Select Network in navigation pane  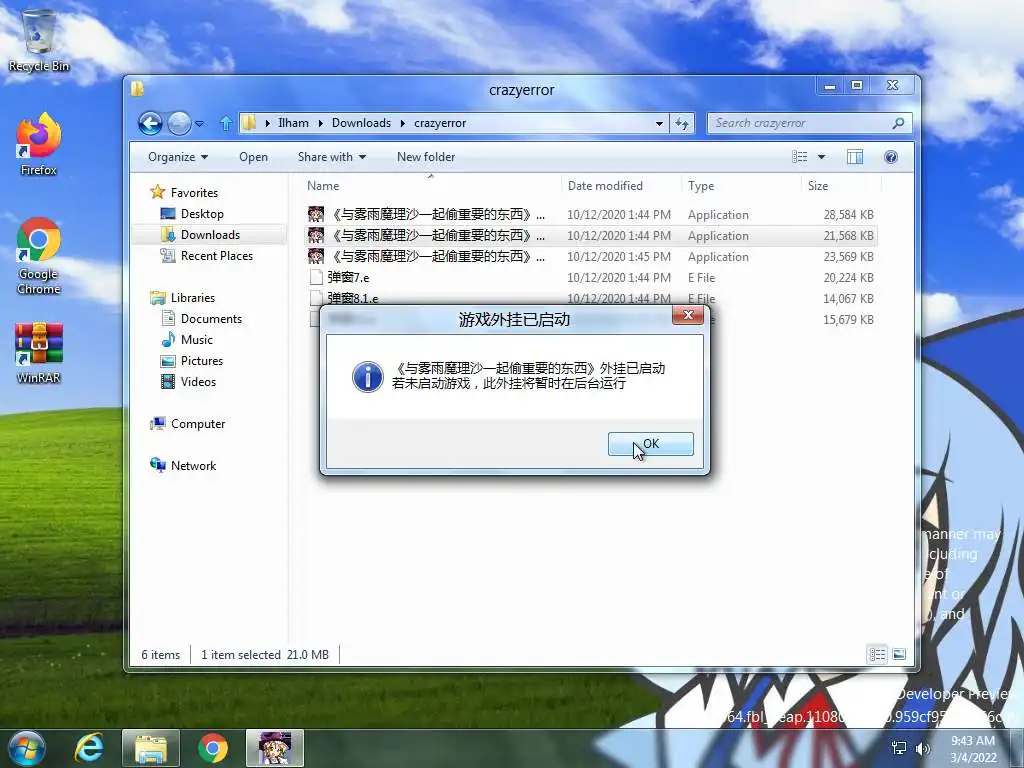click(193, 466)
